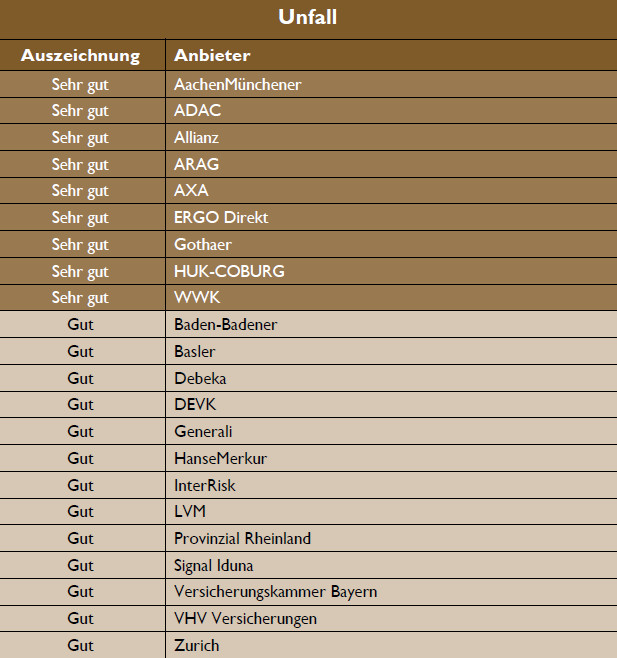Viewport: 617px width, 658px height.
Task: Select the Provinzial Rheinland entry
Action: (x=242, y=538)
